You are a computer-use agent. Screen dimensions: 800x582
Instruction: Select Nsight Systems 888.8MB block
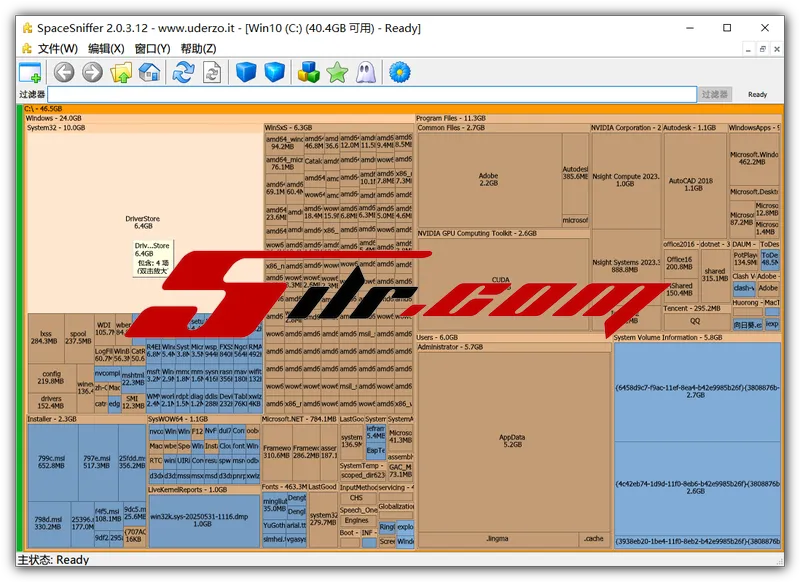[x=626, y=266]
